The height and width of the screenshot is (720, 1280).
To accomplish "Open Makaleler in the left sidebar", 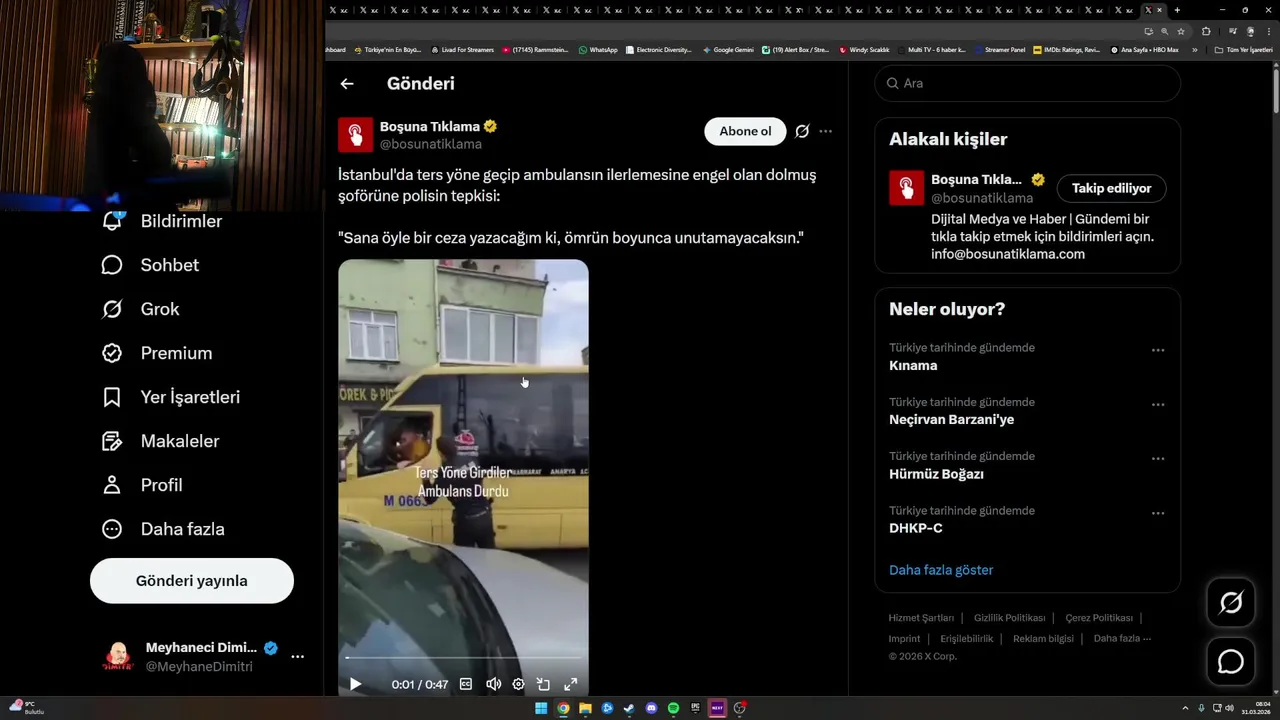I will (160, 441).
